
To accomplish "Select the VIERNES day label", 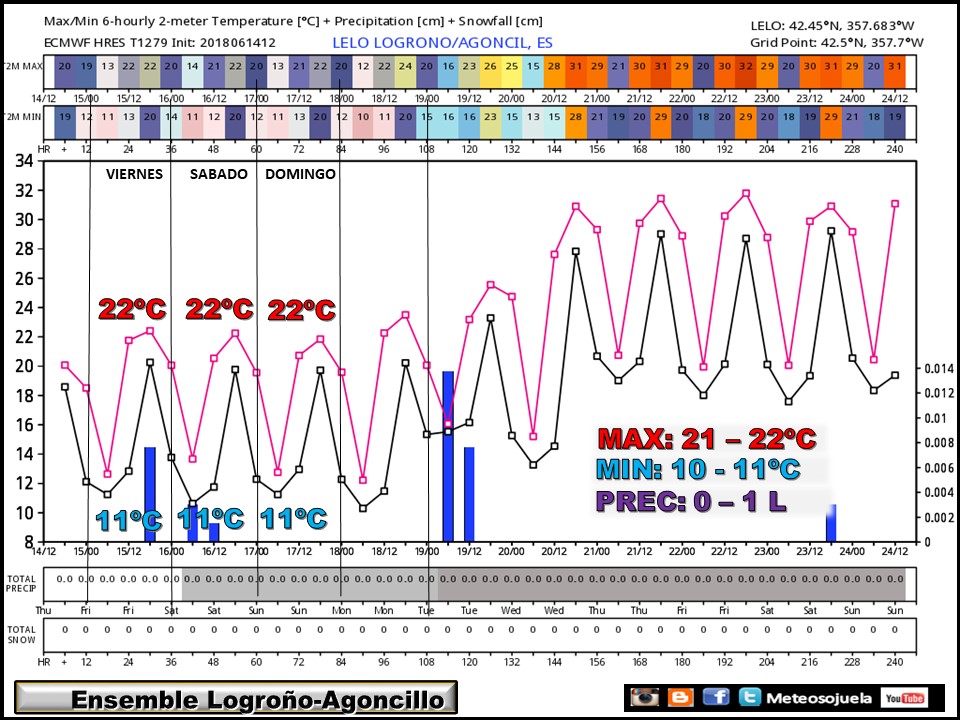I will point(134,174).
